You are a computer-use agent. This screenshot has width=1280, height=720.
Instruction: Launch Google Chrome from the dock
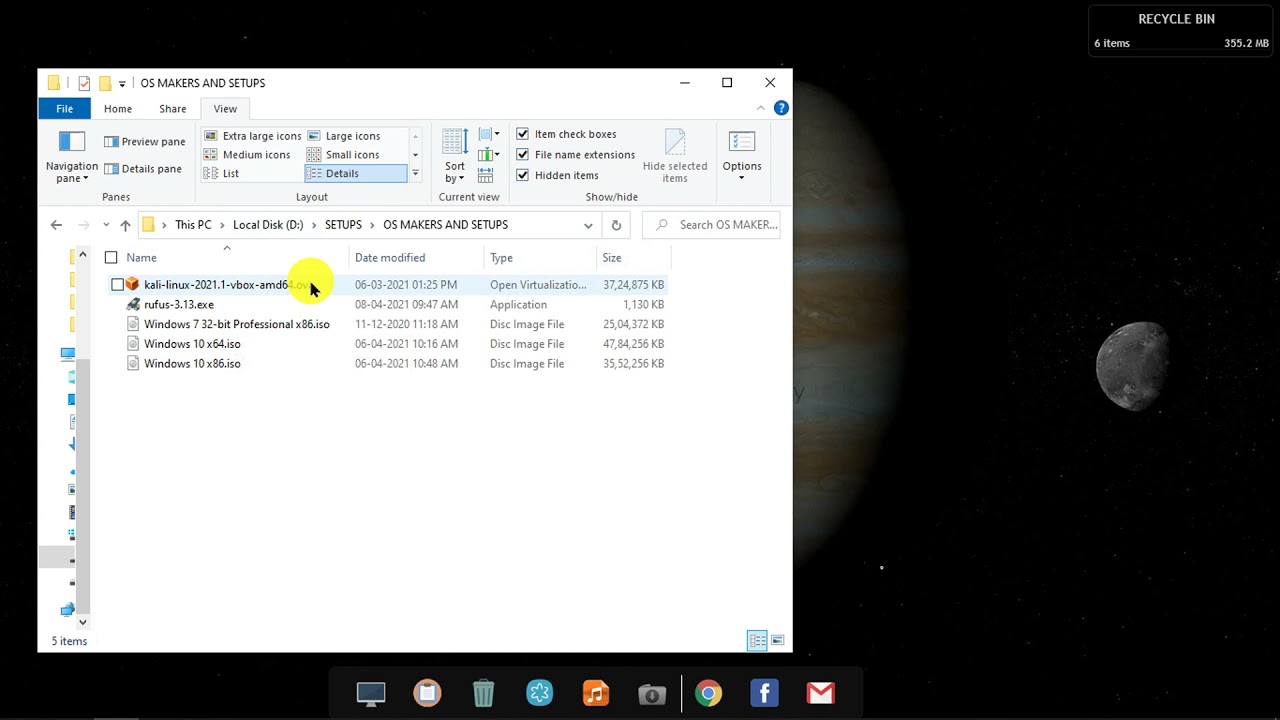pyautogui.click(x=708, y=693)
